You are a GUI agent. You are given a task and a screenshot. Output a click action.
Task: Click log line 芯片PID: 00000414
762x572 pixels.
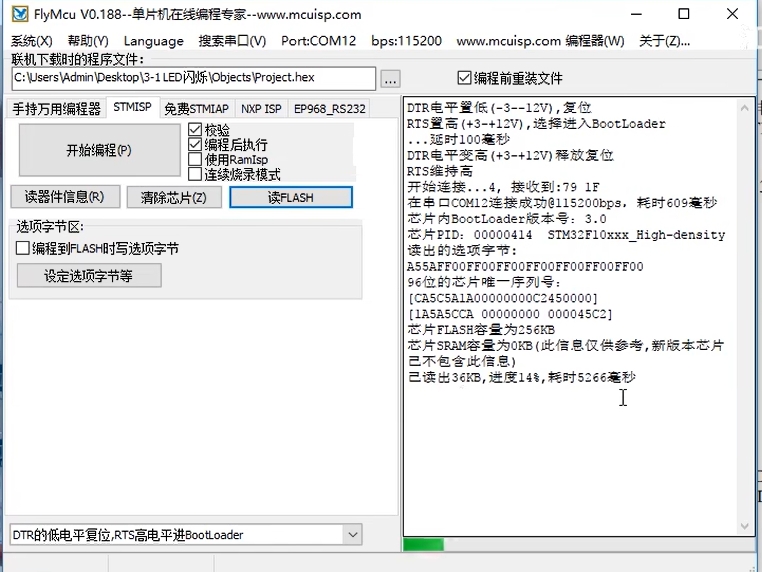point(566,235)
